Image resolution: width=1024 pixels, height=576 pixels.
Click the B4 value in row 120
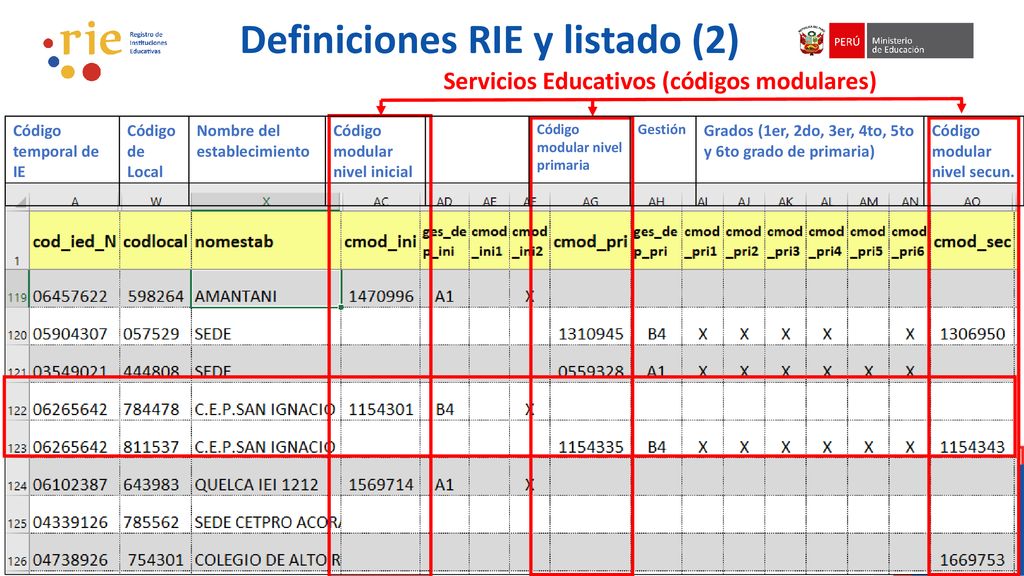tap(656, 334)
